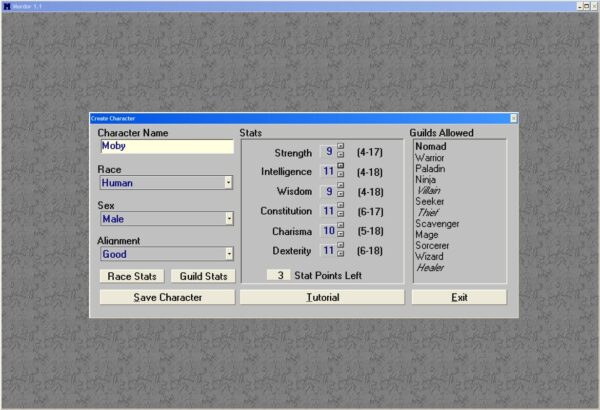Close the Create Character dialog
The height and width of the screenshot is (410, 600).
pyautogui.click(x=514, y=118)
